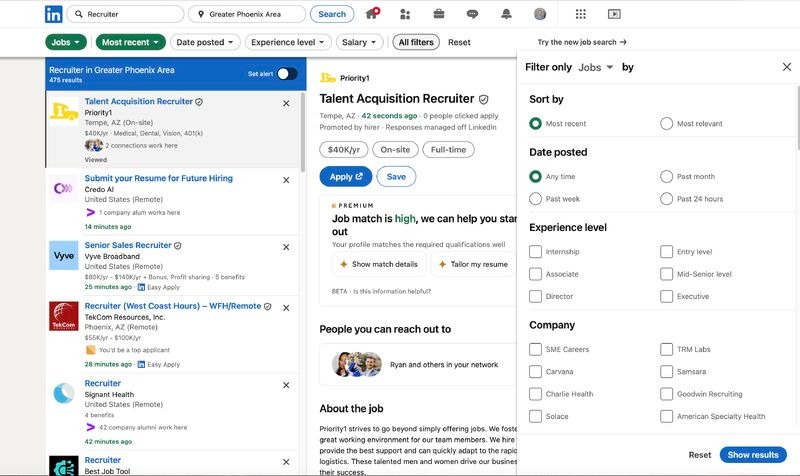Screen dimensions: 800x476
Task: Check the Associate experience level checkbox
Action: (535, 274)
